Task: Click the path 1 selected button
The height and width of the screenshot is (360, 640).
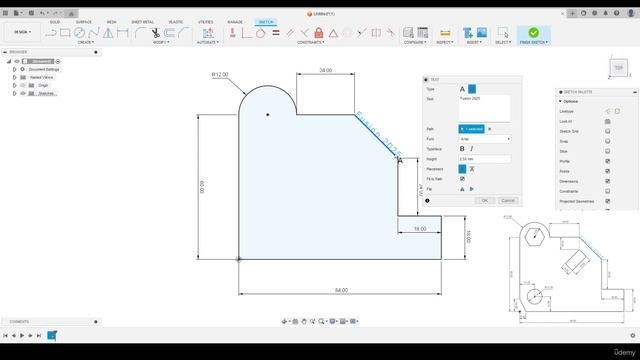Action: (471, 129)
